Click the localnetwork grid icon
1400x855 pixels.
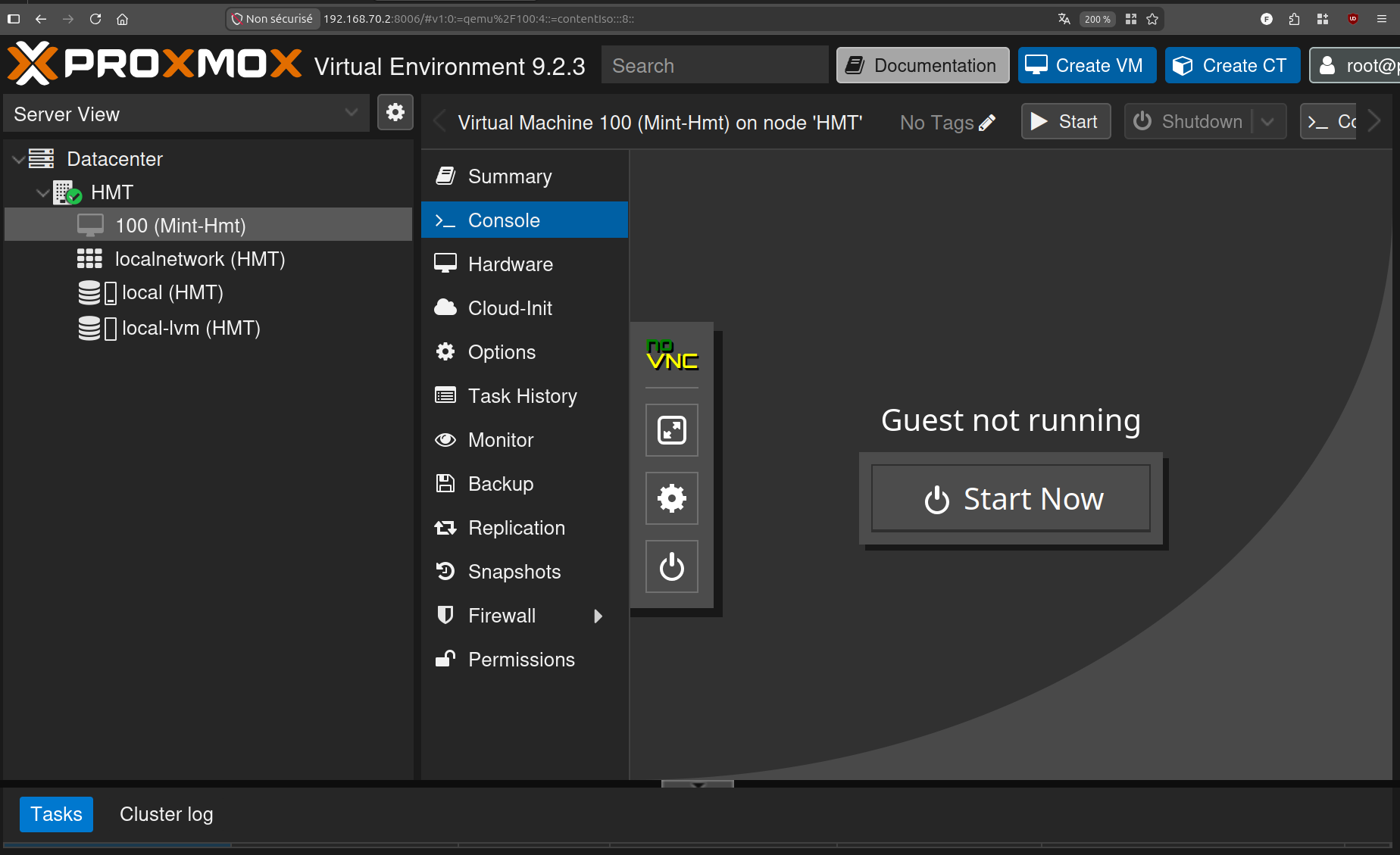[89, 259]
